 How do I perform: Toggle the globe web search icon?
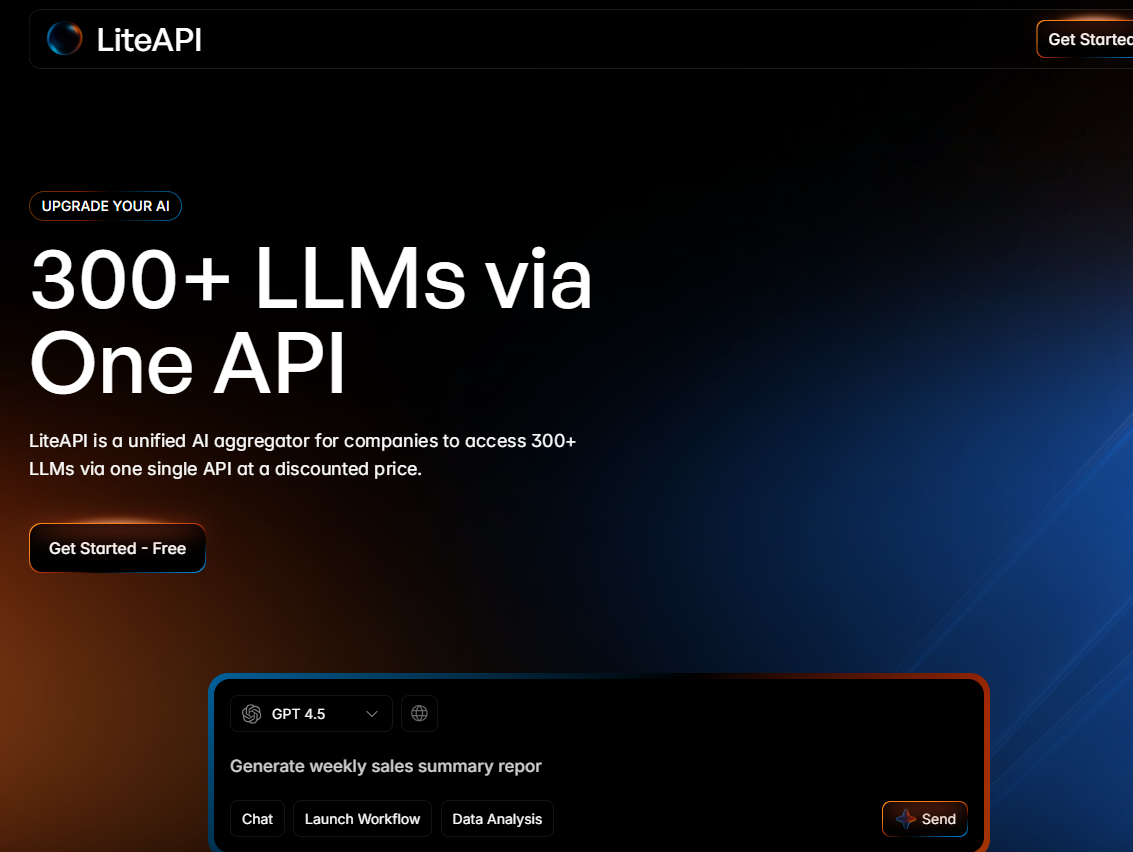point(419,714)
